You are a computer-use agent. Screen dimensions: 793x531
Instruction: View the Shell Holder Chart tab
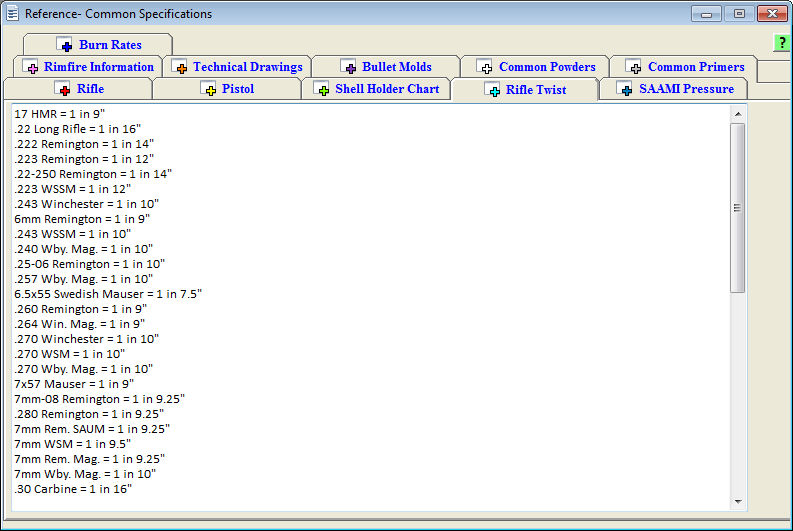pyautogui.click(x=376, y=88)
